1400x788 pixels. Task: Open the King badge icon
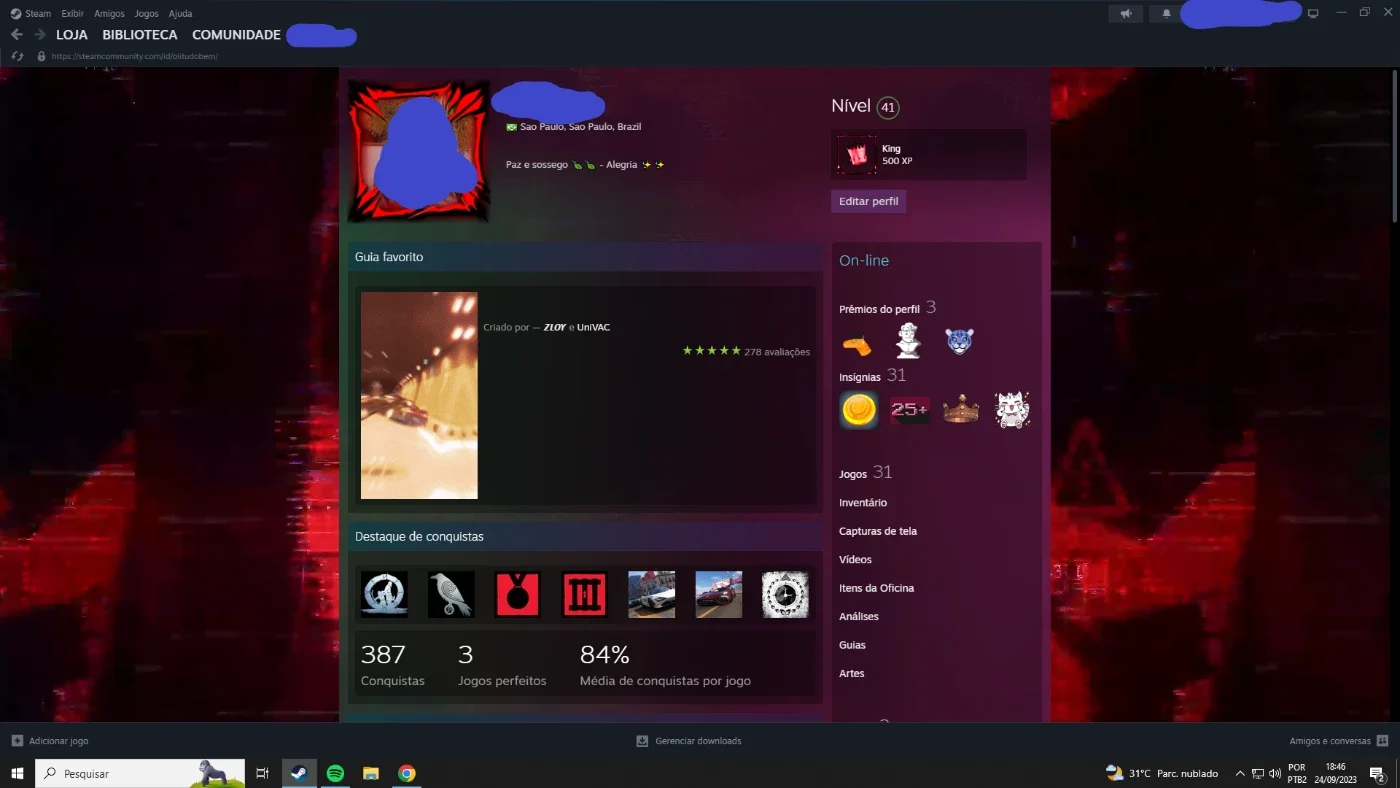tap(857, 155)
